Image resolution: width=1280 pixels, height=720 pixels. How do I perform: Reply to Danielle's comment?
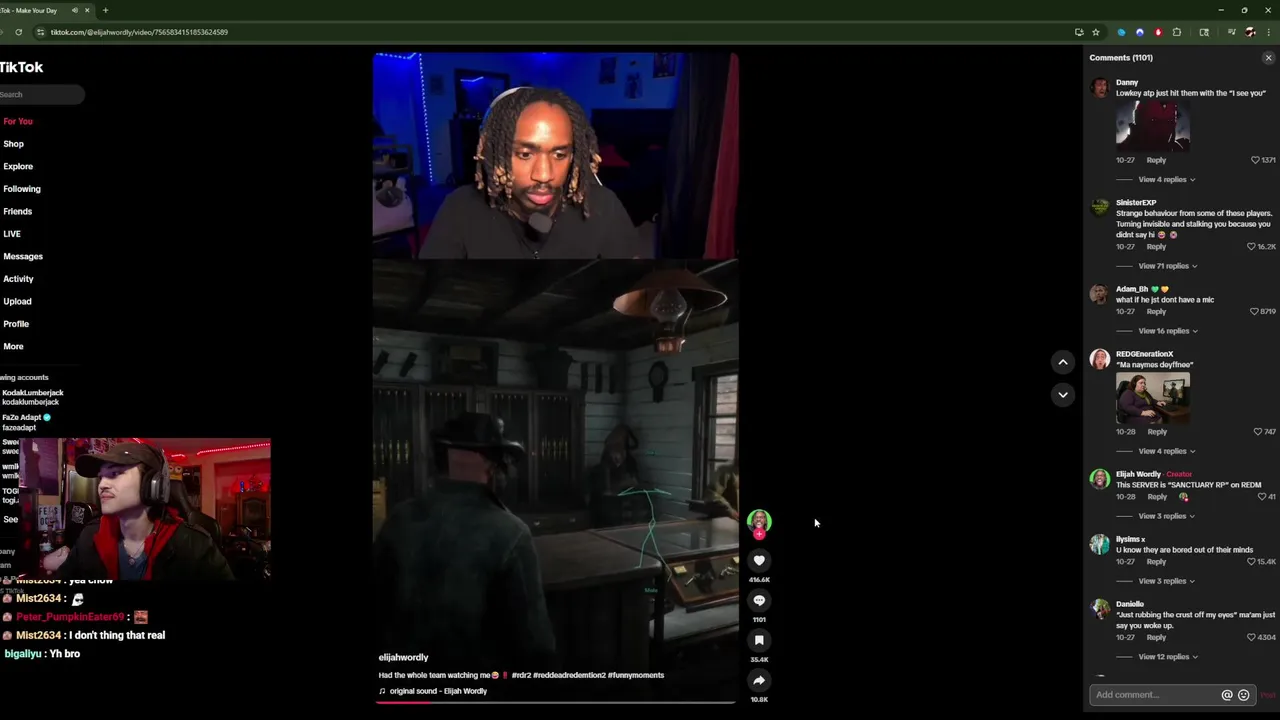coord(1156,638)
